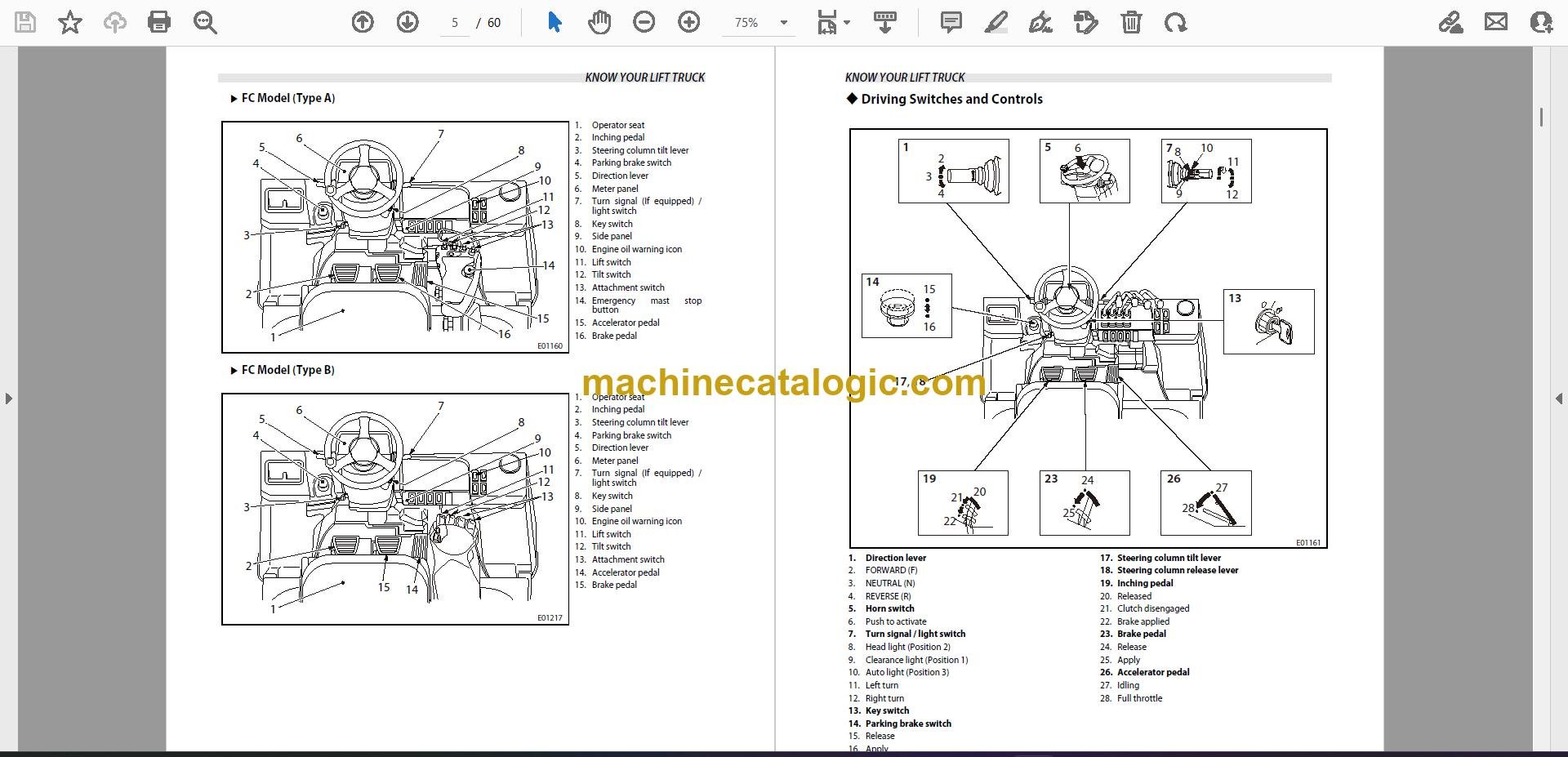Bookmark this document with star icon
The width and height of the screenshot is (1568, 757).
[70, 23]
